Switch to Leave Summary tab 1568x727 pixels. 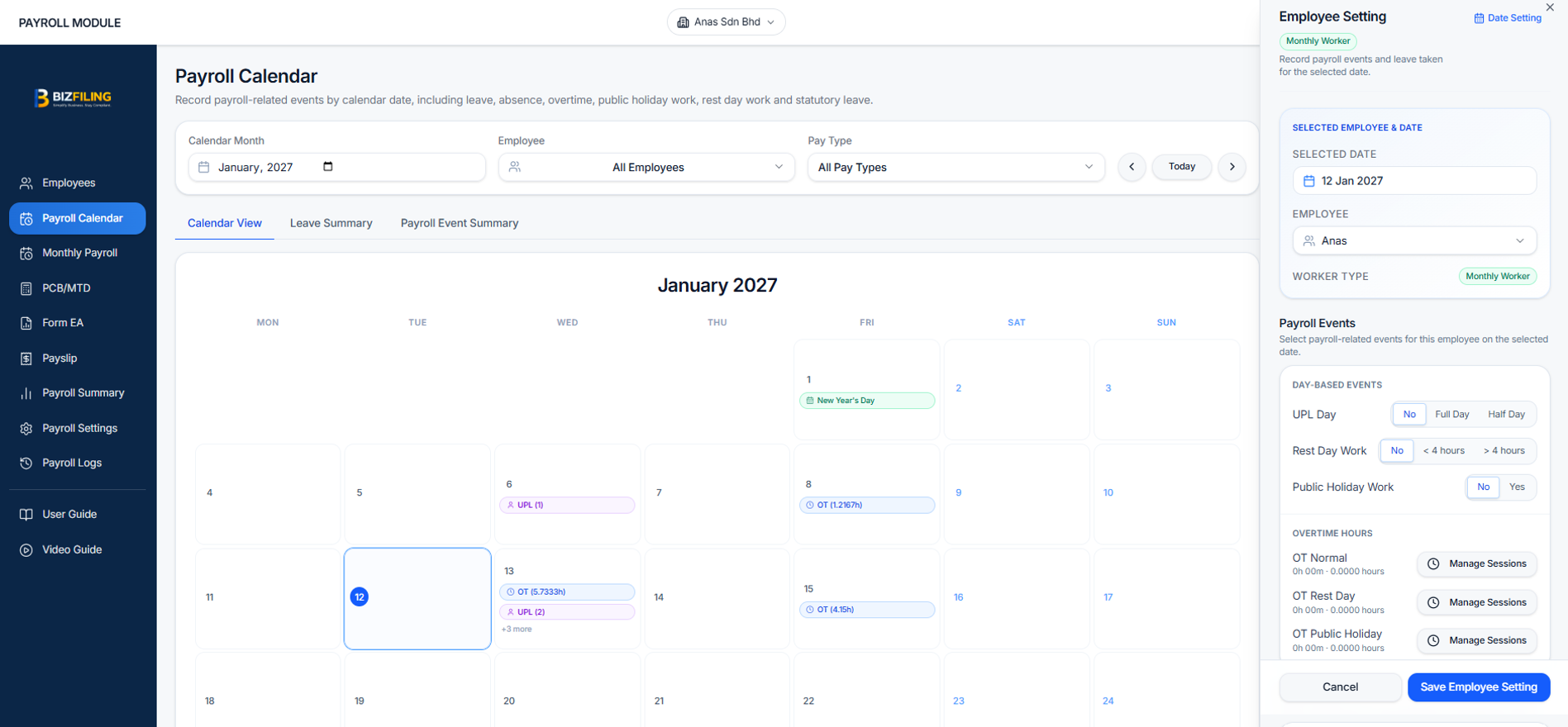point(331,223)
